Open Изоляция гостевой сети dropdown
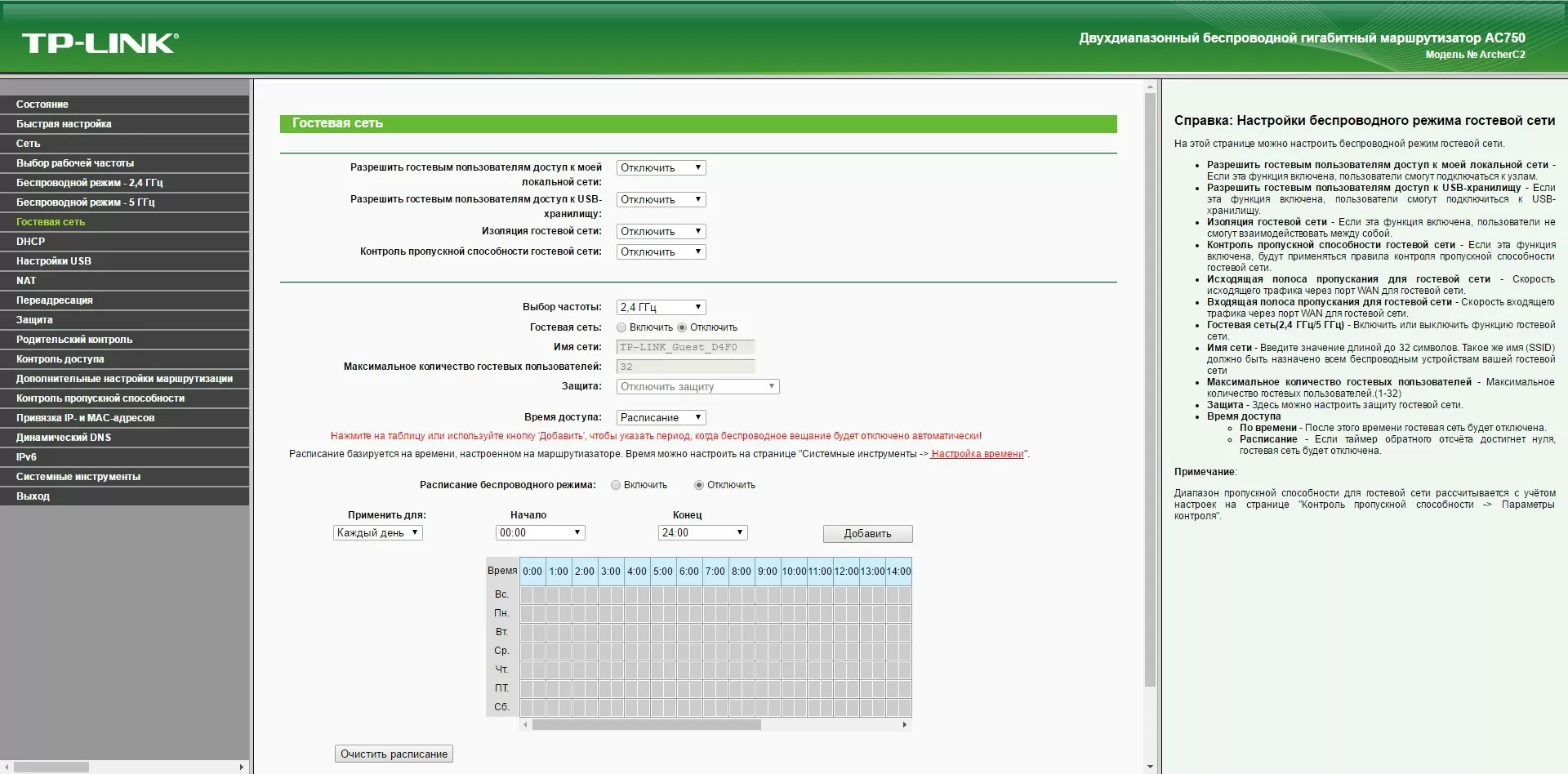The width and height of the screenshot is (1568, 774). [661, 232]
